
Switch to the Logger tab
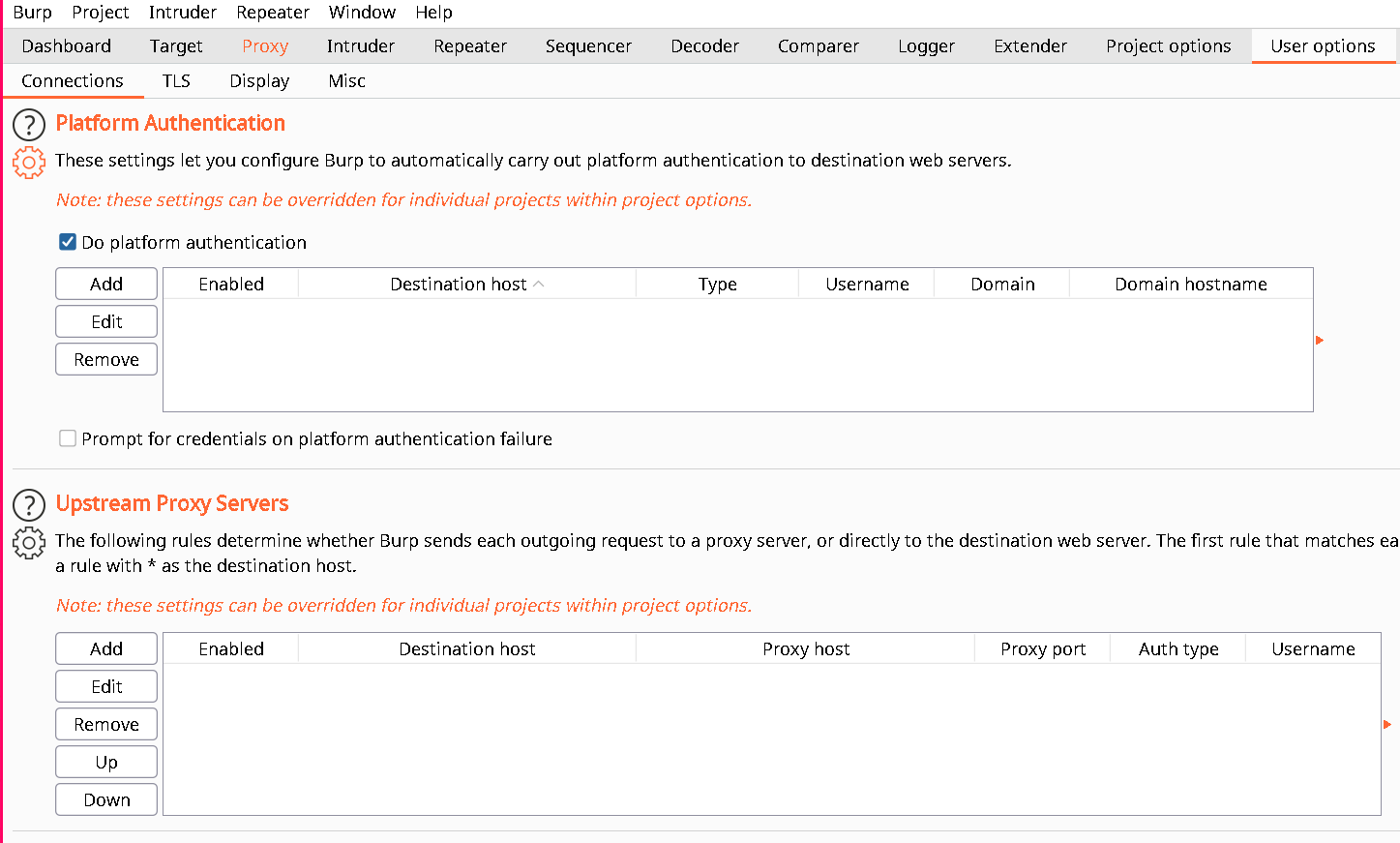click(926, 45)
